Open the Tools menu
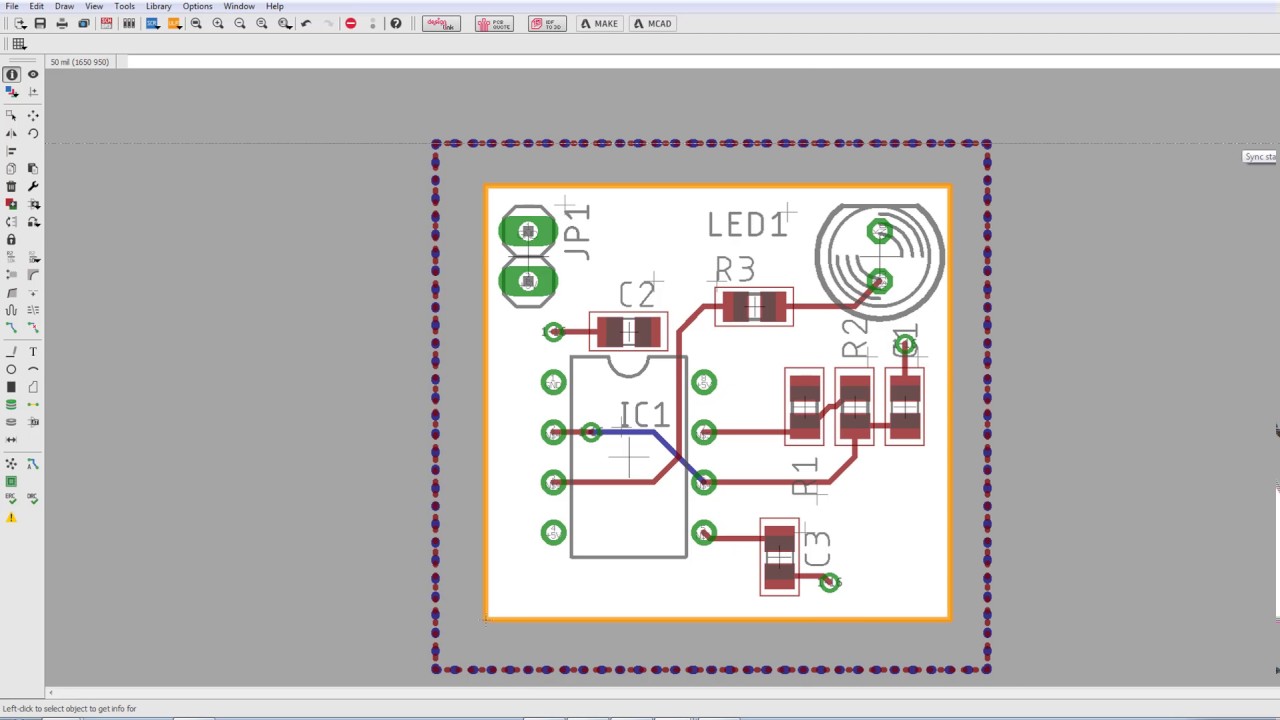This screenshot has height=720, width=1280. [x=124, y=6]
